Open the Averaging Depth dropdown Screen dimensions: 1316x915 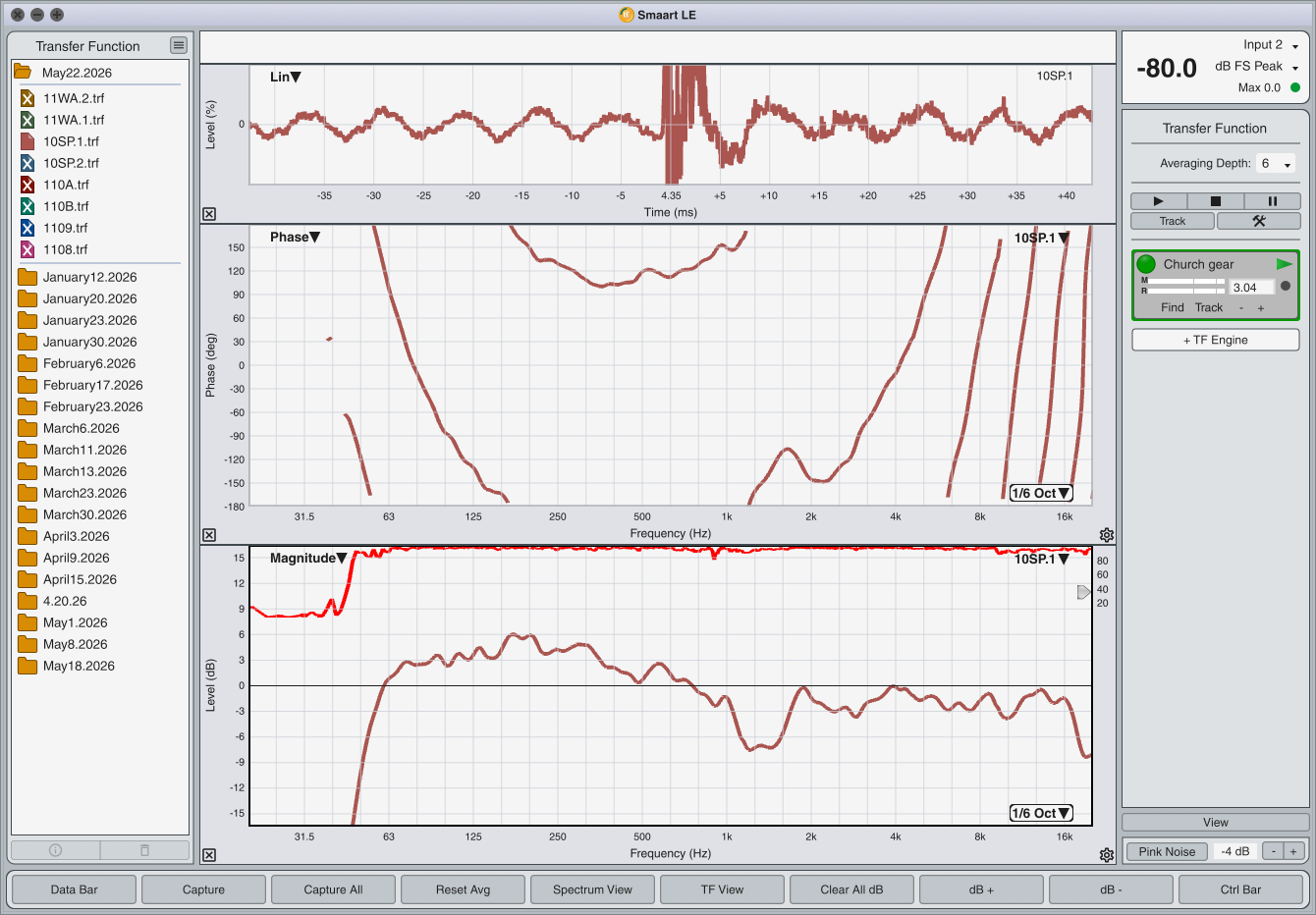click(x=1276, y=164)
